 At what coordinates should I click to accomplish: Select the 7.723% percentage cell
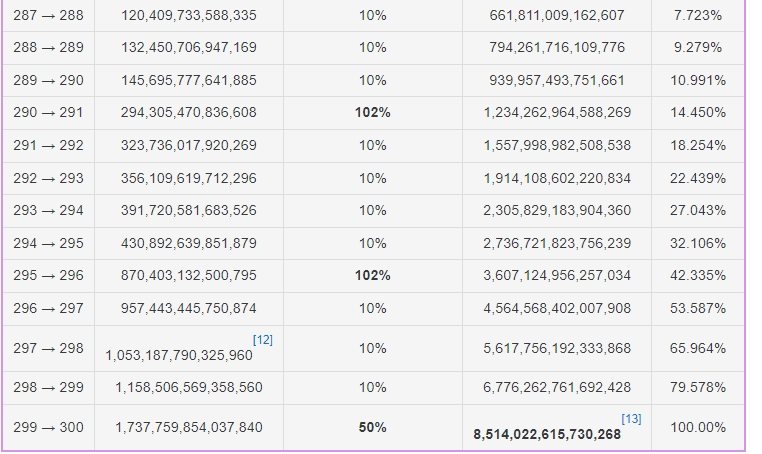click(698, 16)
